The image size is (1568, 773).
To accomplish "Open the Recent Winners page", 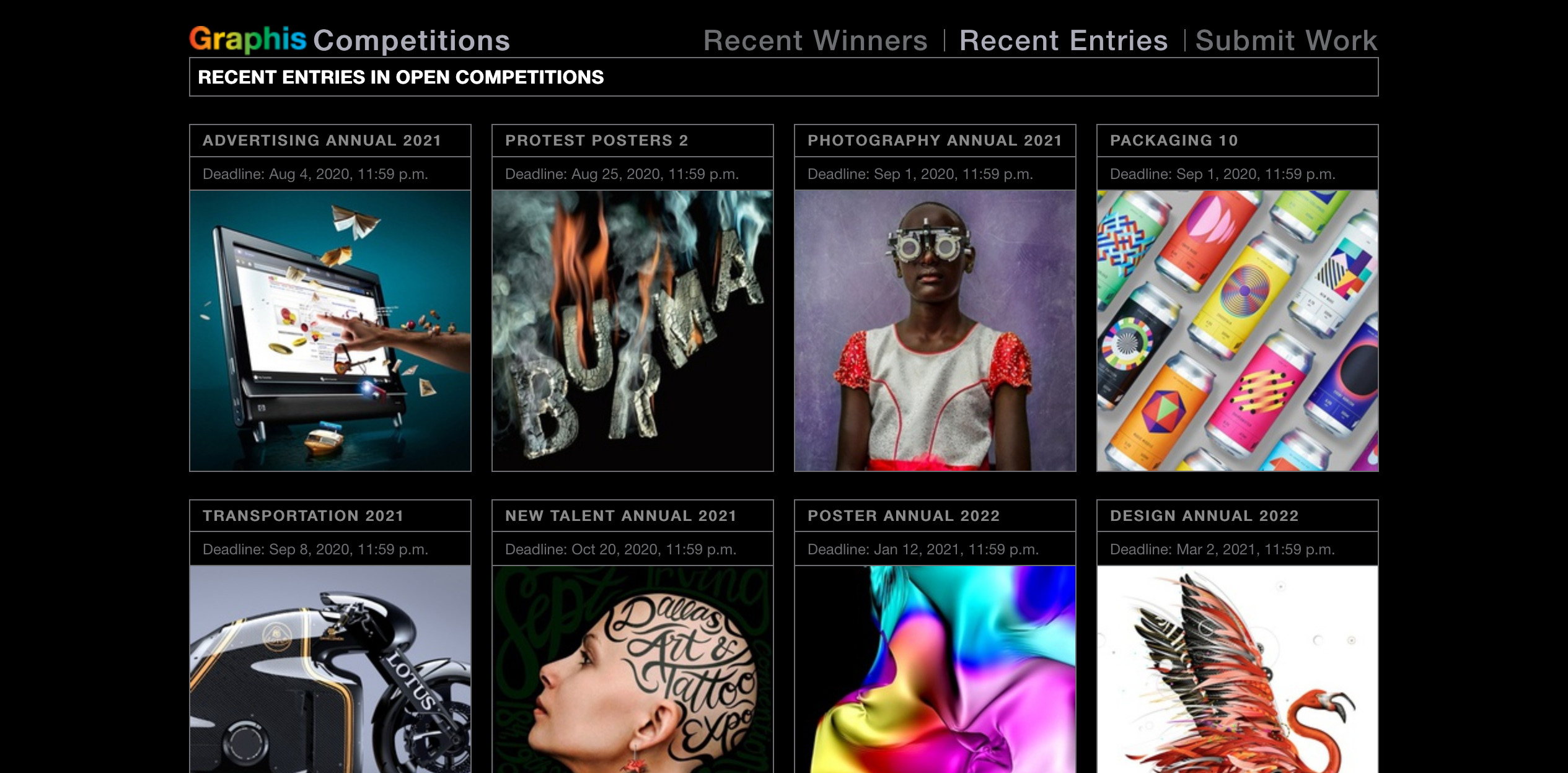I will click(x=816, y=41).
